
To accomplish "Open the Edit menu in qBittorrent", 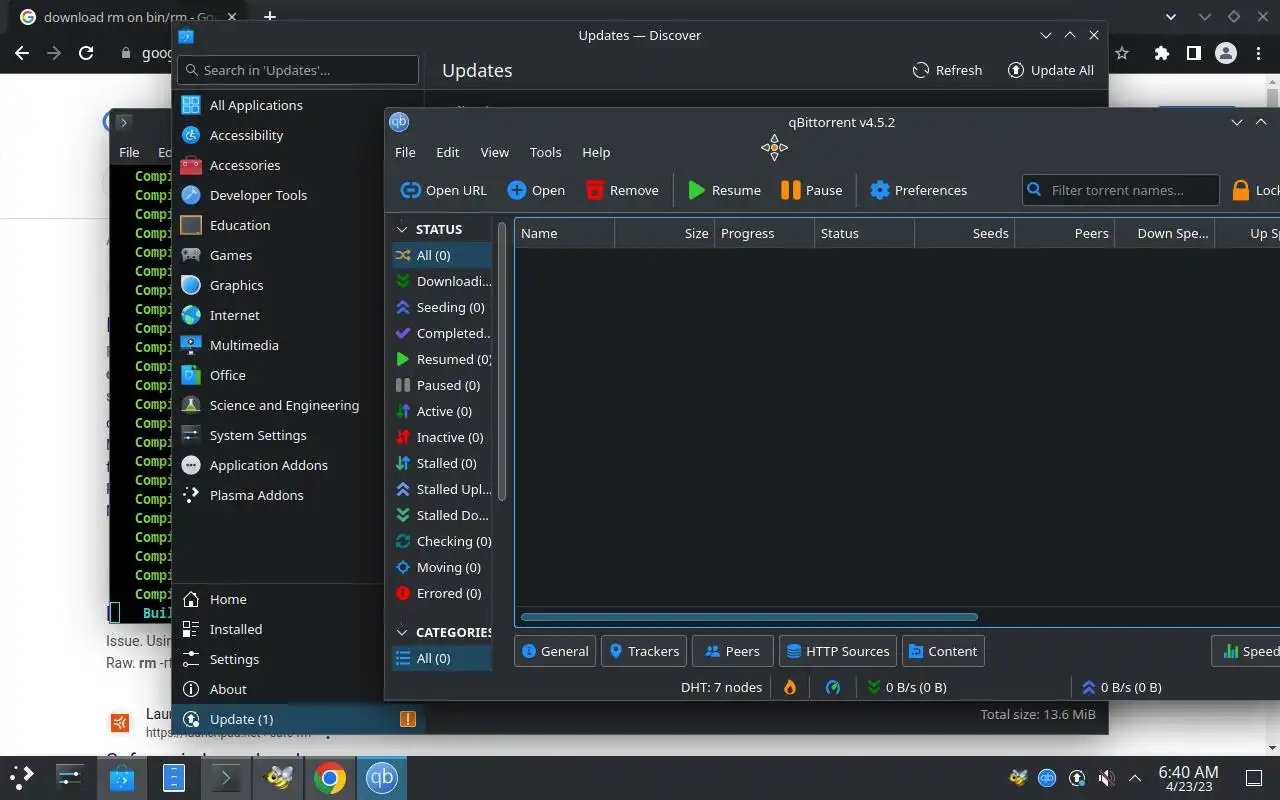I will [448, 152].
